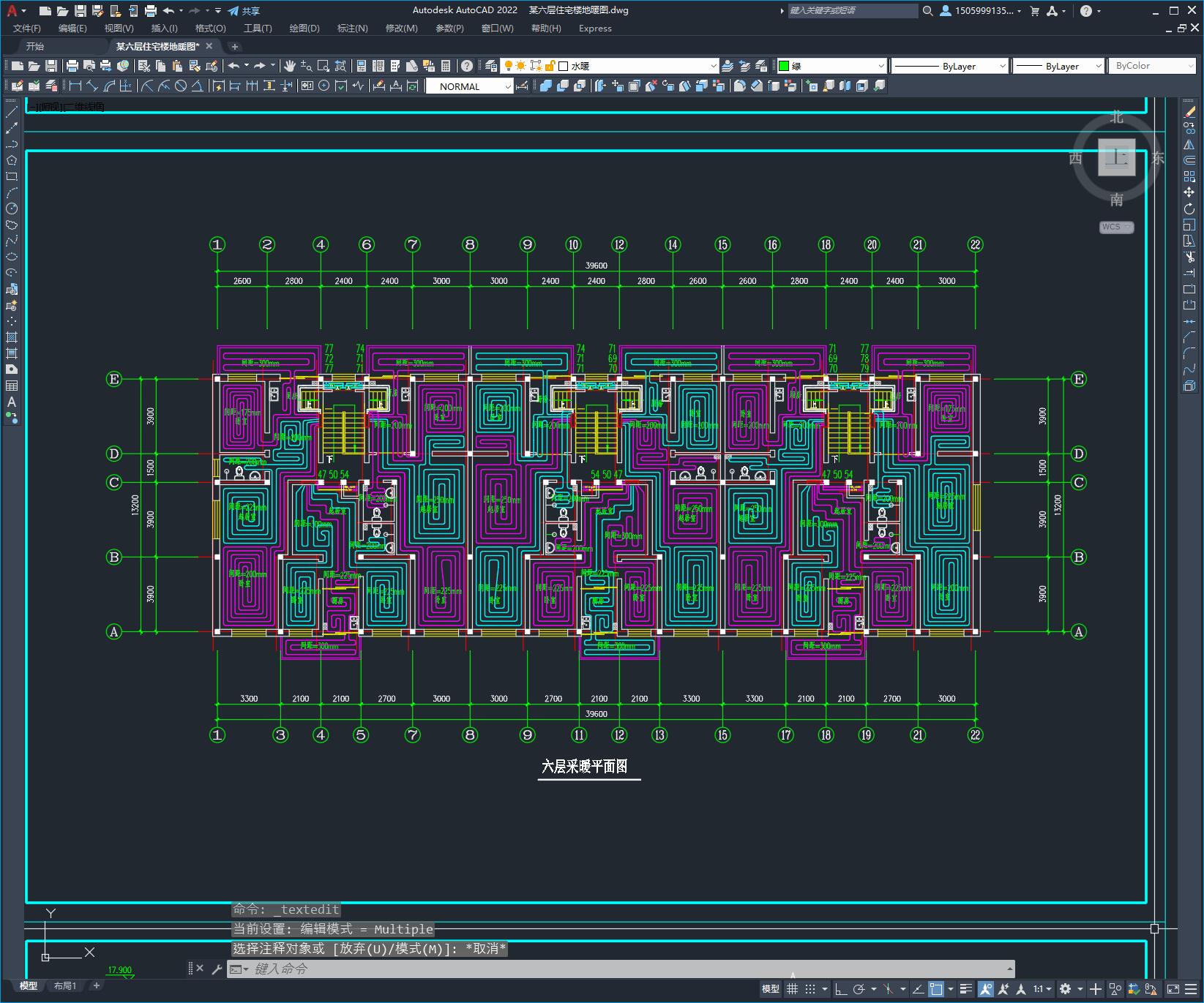
Task: Toggle annotation visibility in status bar
Action: tap(985, 989)
